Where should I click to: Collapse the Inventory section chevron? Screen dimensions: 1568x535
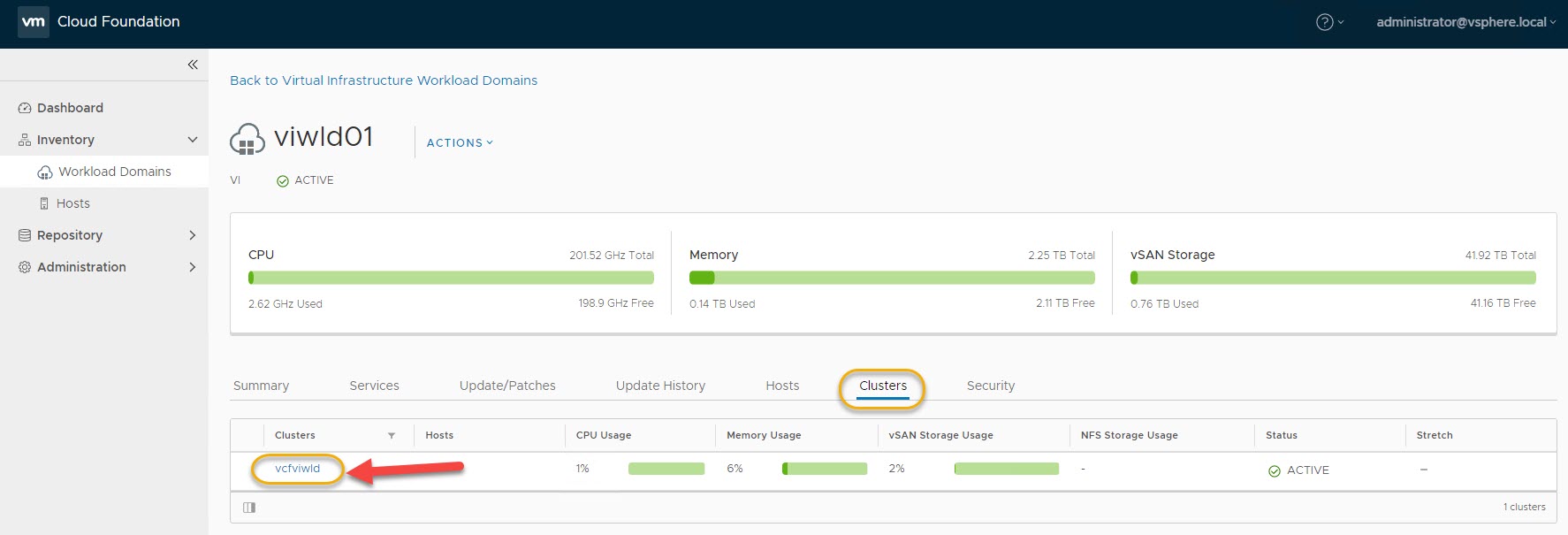pos(193,140)
